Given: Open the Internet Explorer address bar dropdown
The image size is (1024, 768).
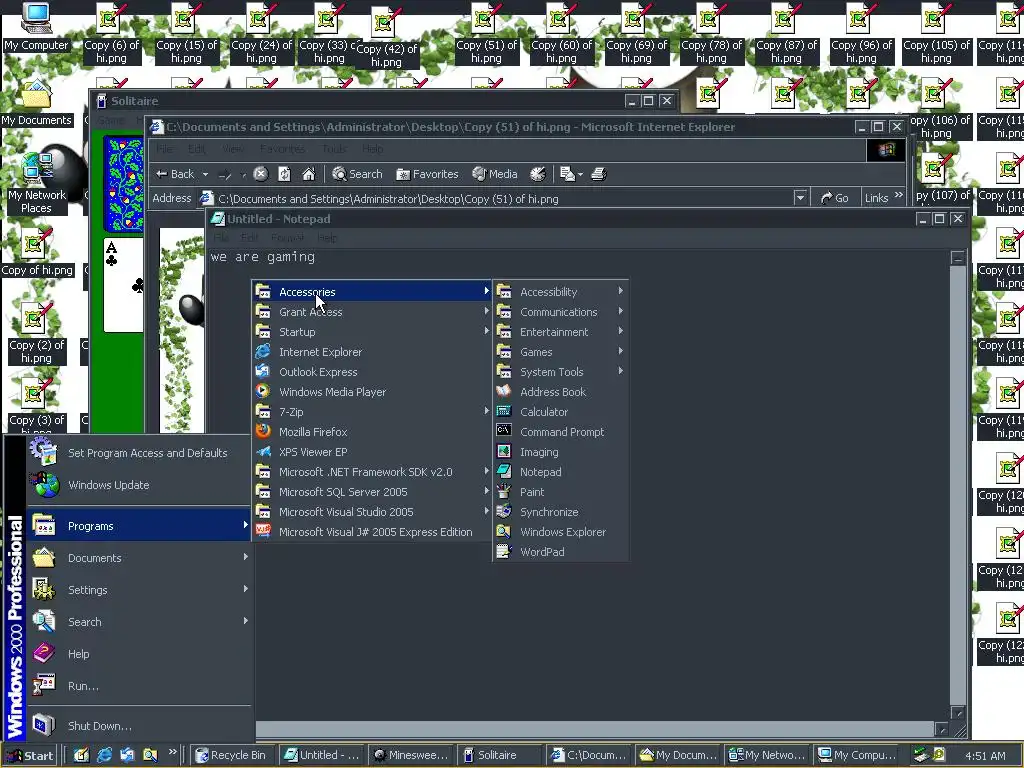Looking at the screenshot, I should 800,198.
